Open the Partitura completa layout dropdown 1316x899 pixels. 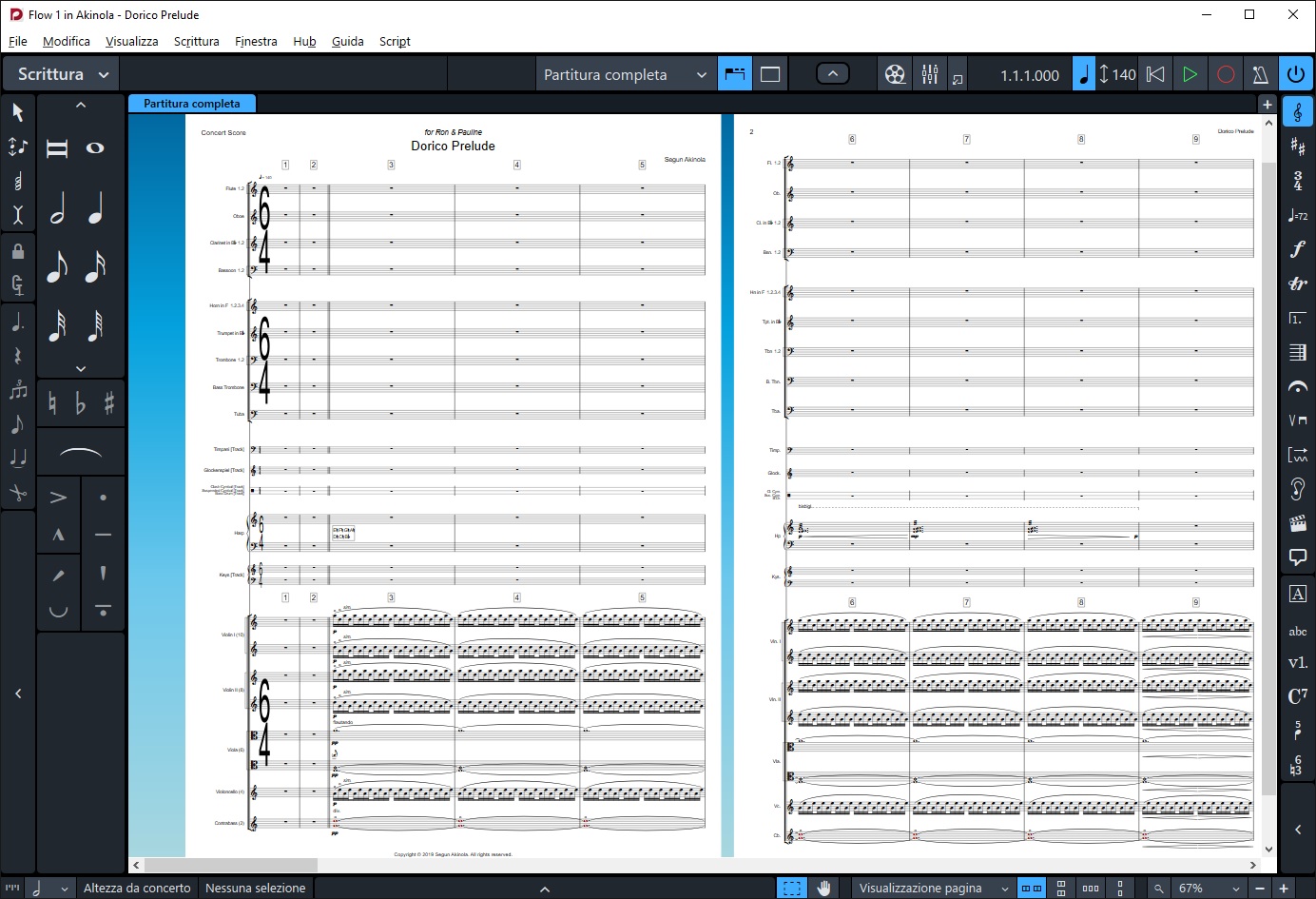(x=625, y=74)
